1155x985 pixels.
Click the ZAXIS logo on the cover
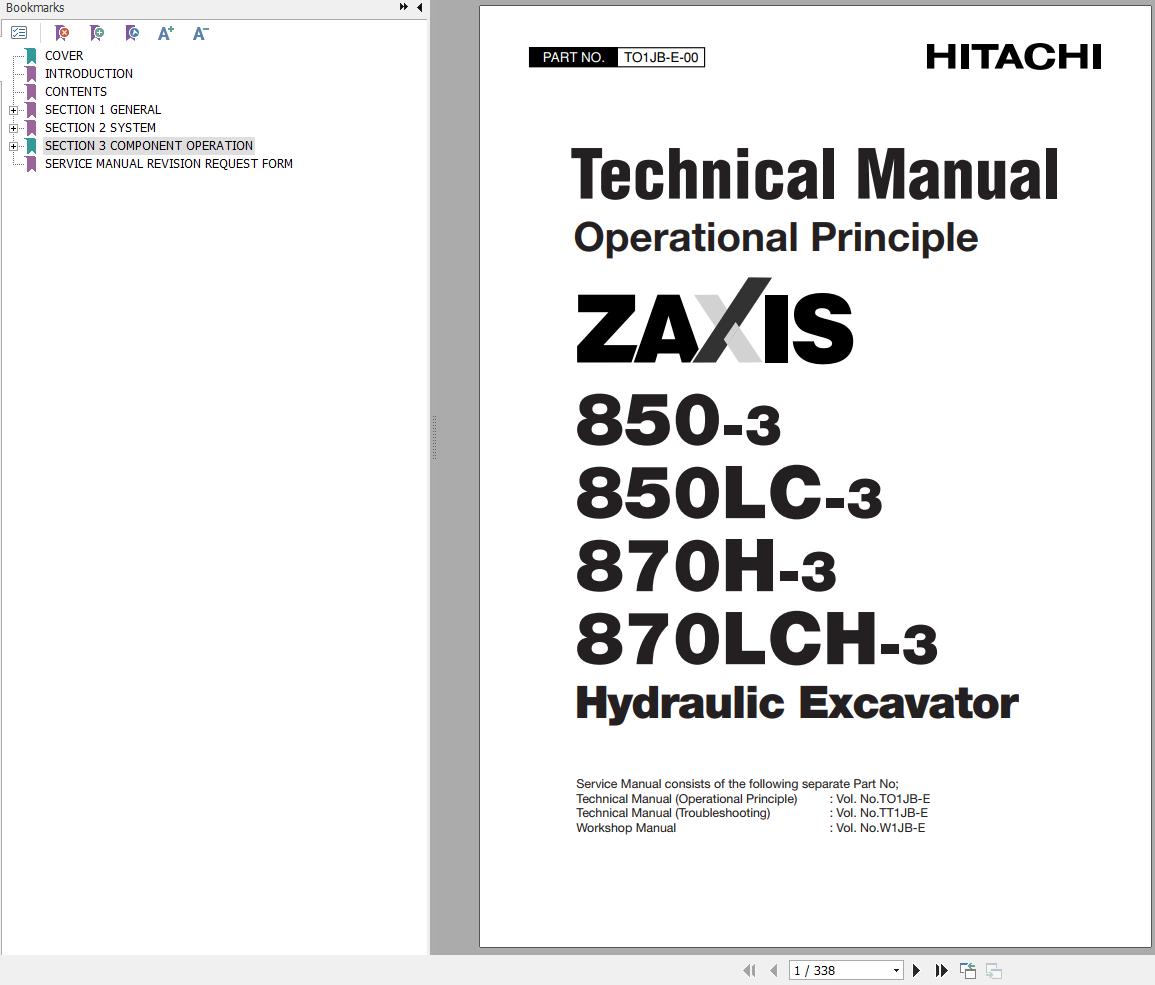tap(714, 321)
